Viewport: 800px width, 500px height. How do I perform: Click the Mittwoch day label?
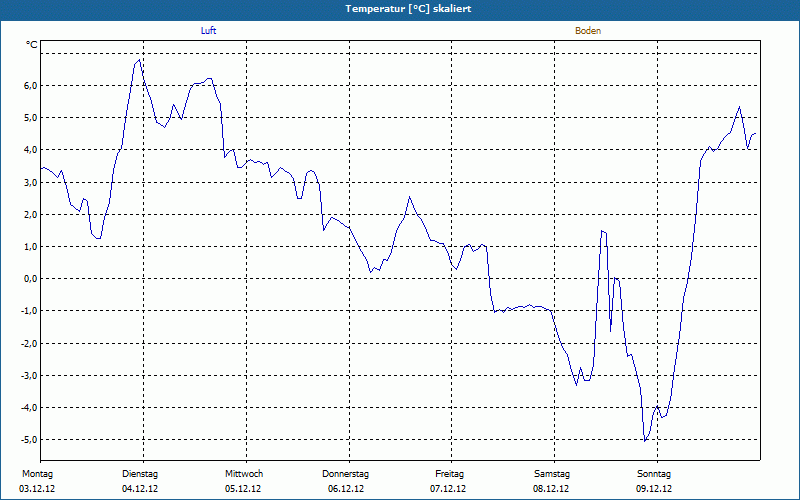(x=244, y=474)
